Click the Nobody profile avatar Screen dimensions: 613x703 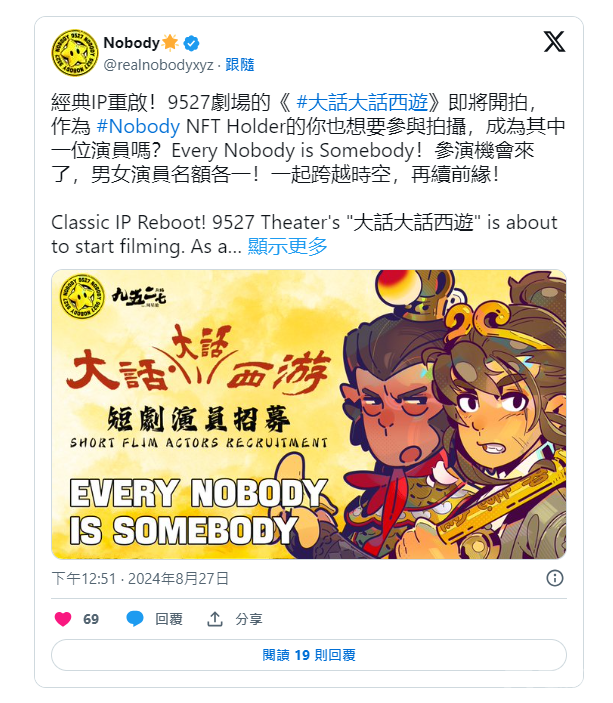(75, 53)
